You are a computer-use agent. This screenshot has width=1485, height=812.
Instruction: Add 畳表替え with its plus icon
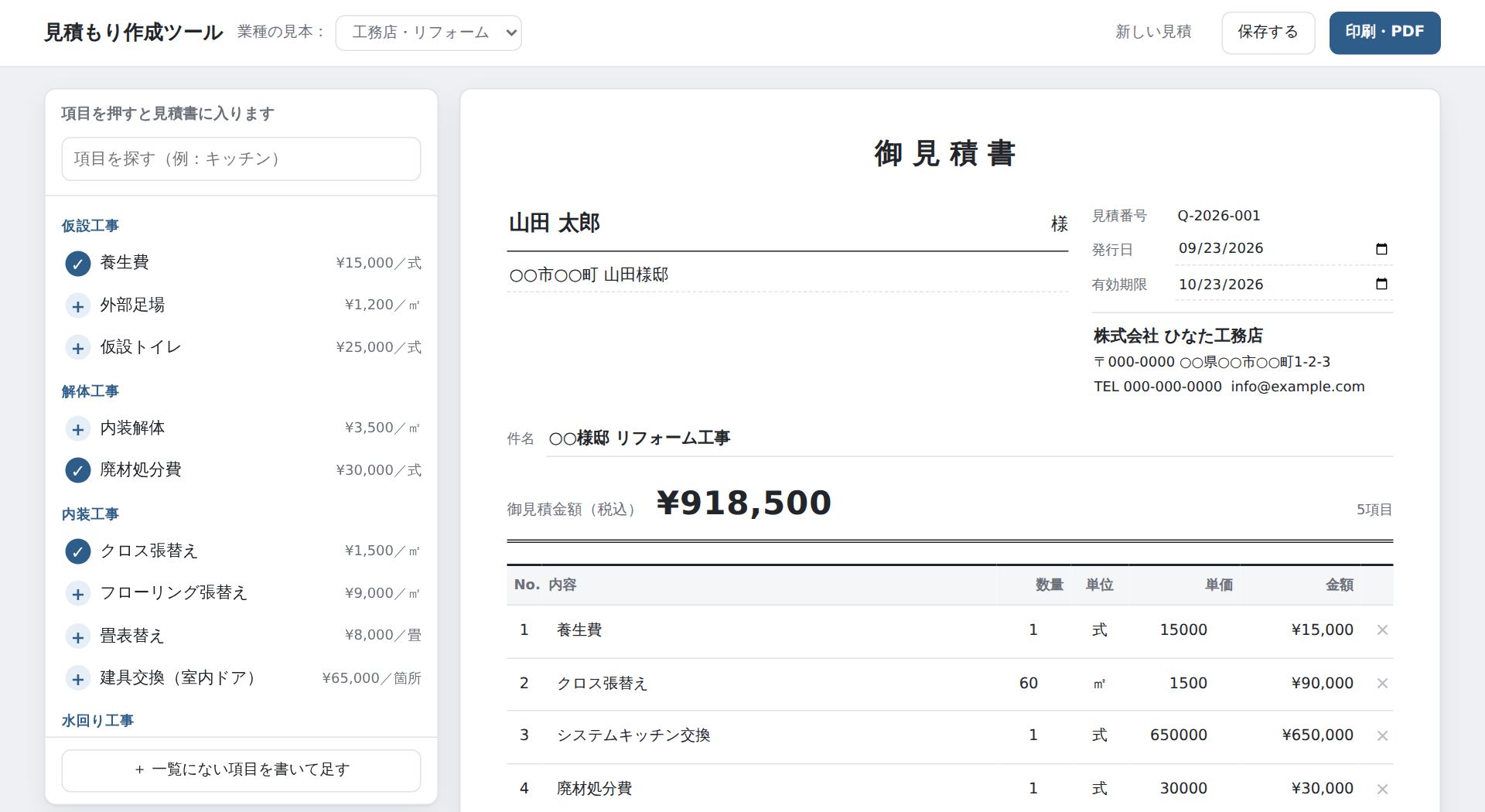77,636
